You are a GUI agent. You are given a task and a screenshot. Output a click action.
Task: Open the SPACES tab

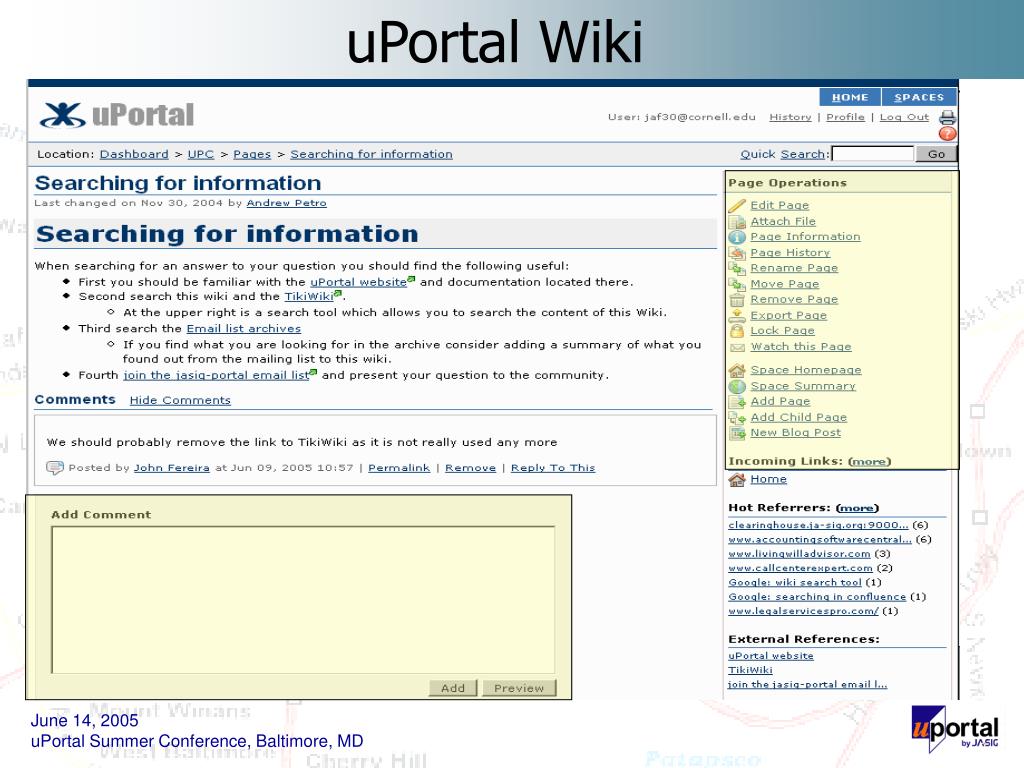[x=919, y=97]
